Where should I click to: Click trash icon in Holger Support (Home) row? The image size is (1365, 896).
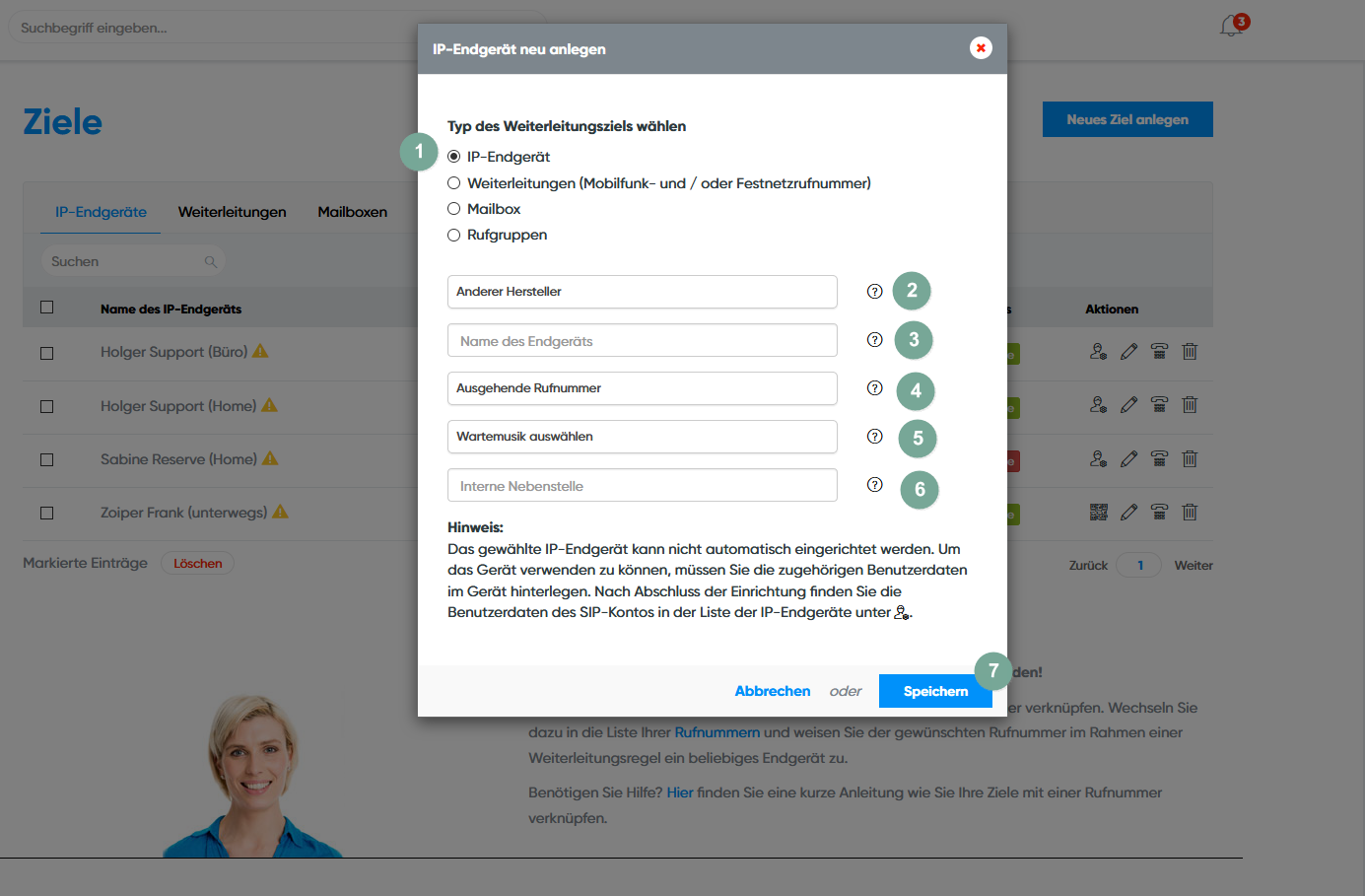(x=1190, y=405)
